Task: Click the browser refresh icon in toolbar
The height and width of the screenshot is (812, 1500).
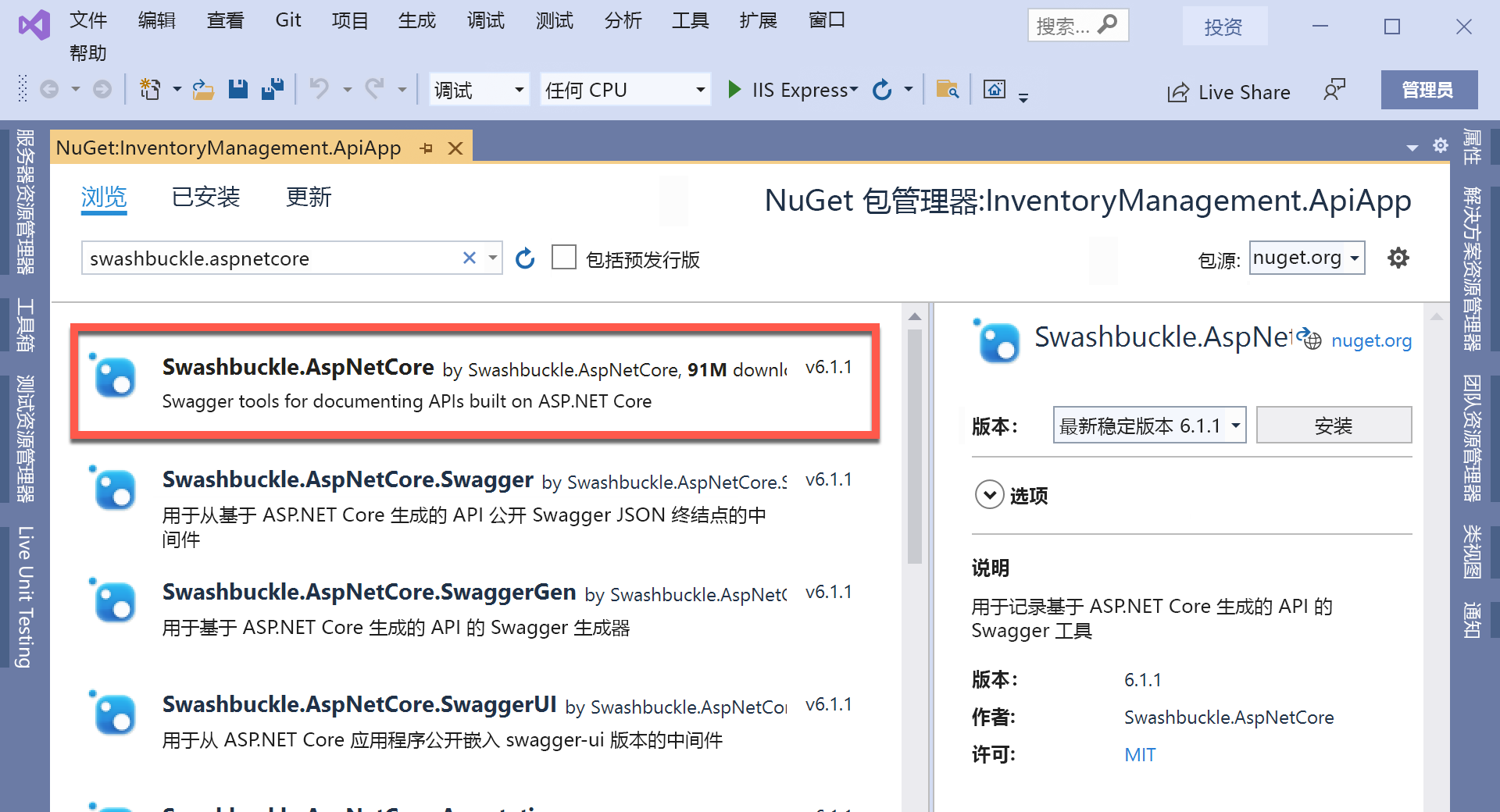Action: point(882,90)
